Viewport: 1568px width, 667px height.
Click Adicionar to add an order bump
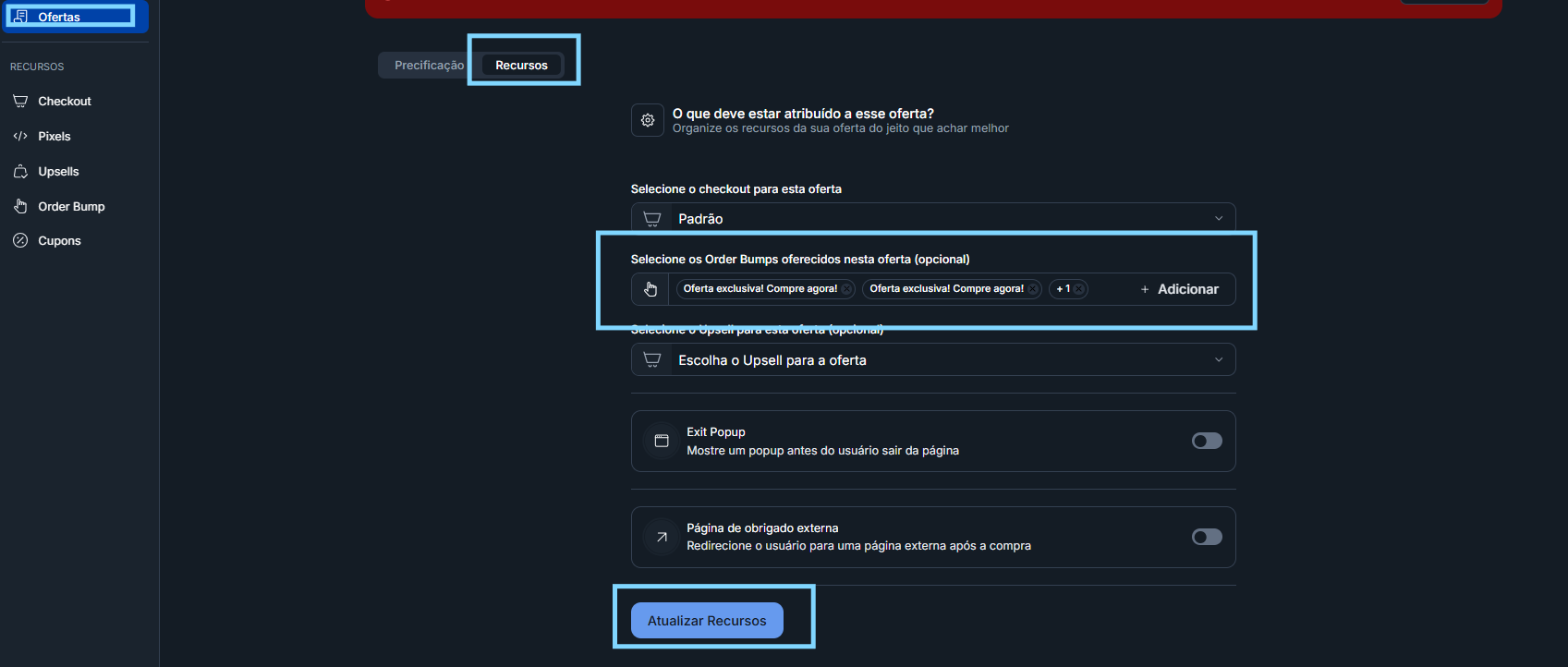tap(1180, 289)
